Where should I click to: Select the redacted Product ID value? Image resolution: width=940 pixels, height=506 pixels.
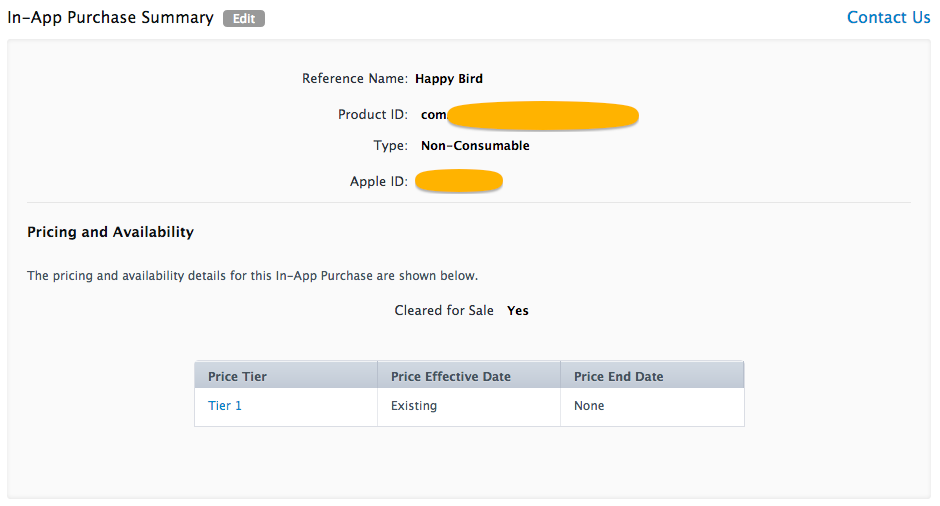pyautogui.click(x=530, y=115)
